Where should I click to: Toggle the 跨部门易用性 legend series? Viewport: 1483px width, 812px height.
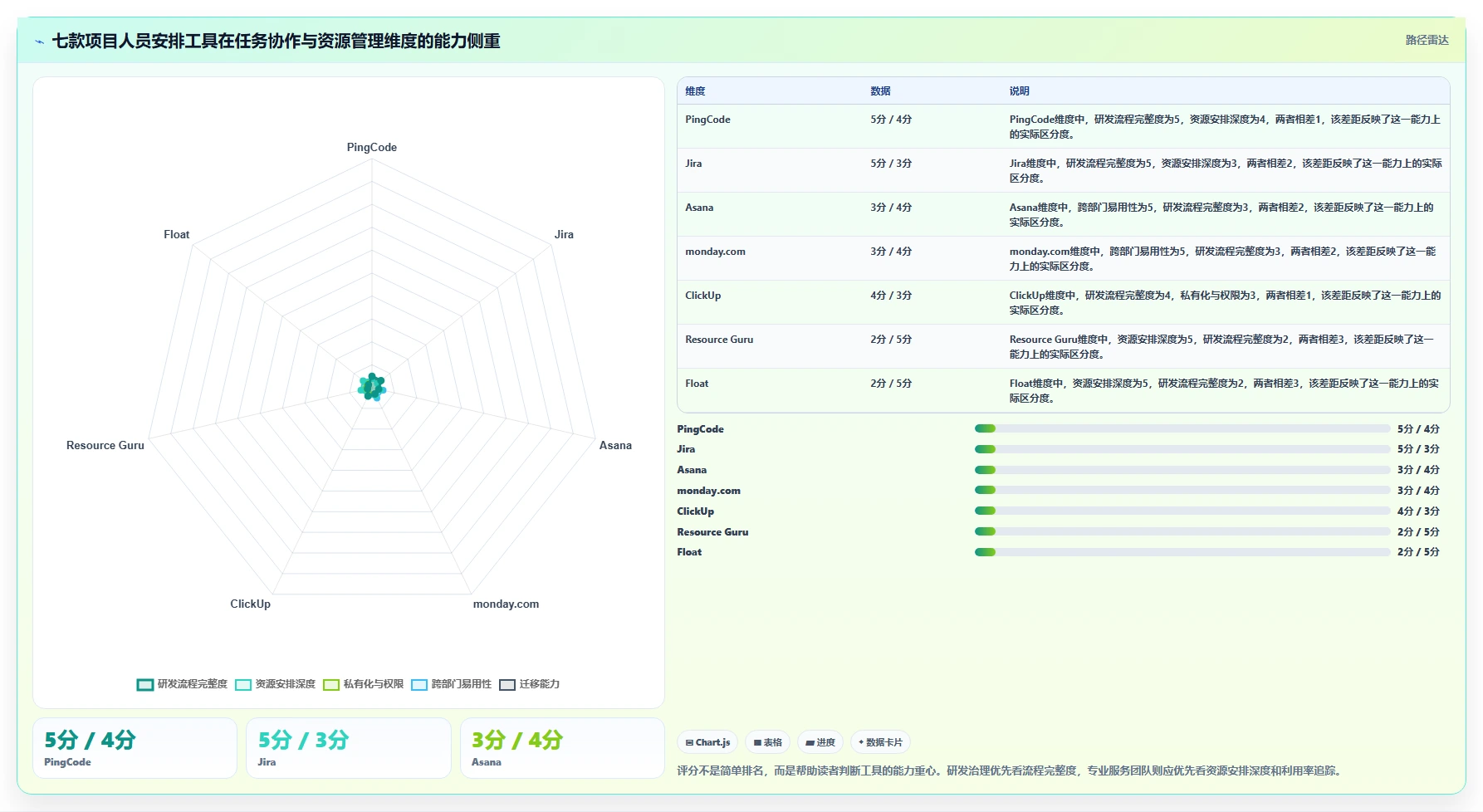[x=452, y=684]
